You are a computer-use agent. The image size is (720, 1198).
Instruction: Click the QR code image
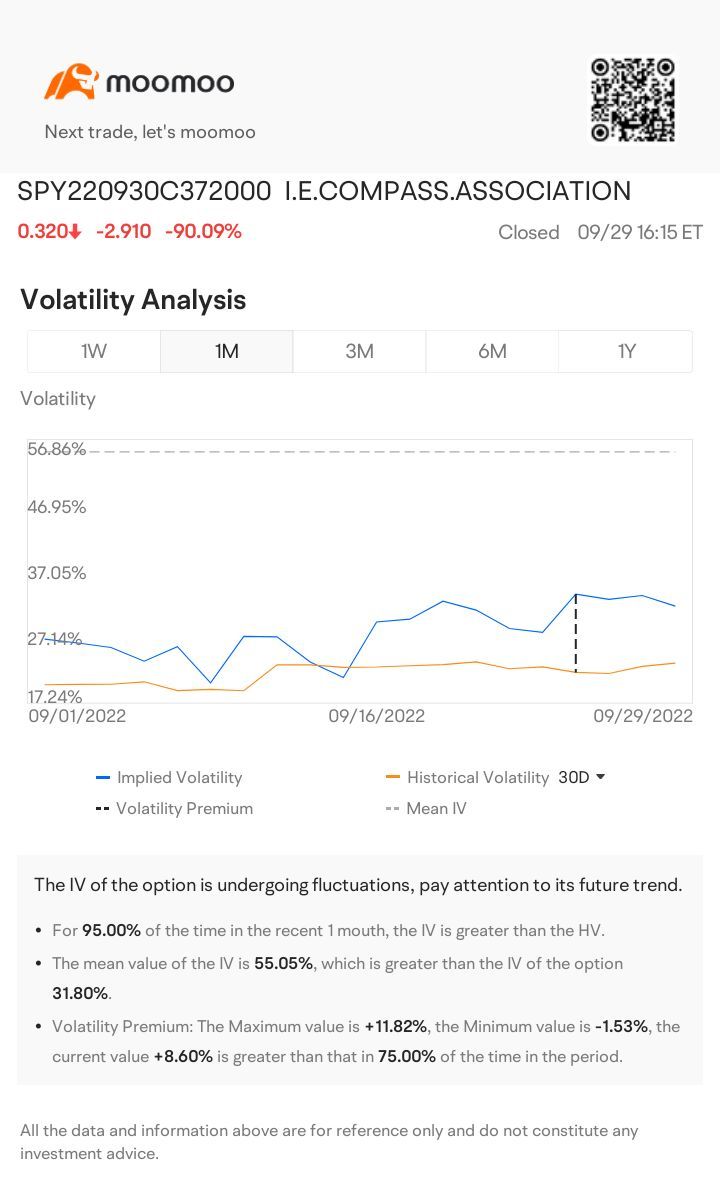633,100
